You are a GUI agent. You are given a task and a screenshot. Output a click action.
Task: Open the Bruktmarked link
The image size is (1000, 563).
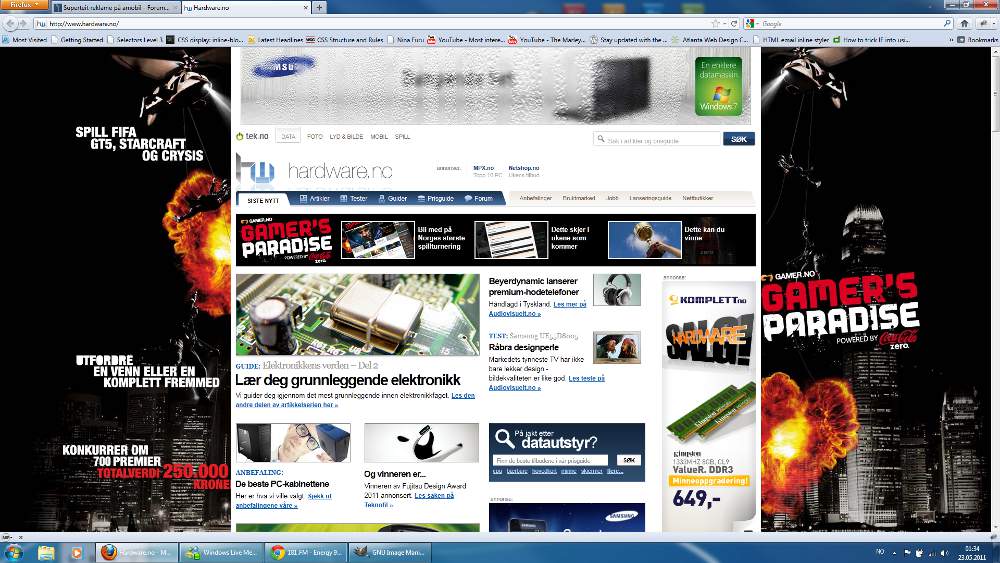[x=578, y=198]
